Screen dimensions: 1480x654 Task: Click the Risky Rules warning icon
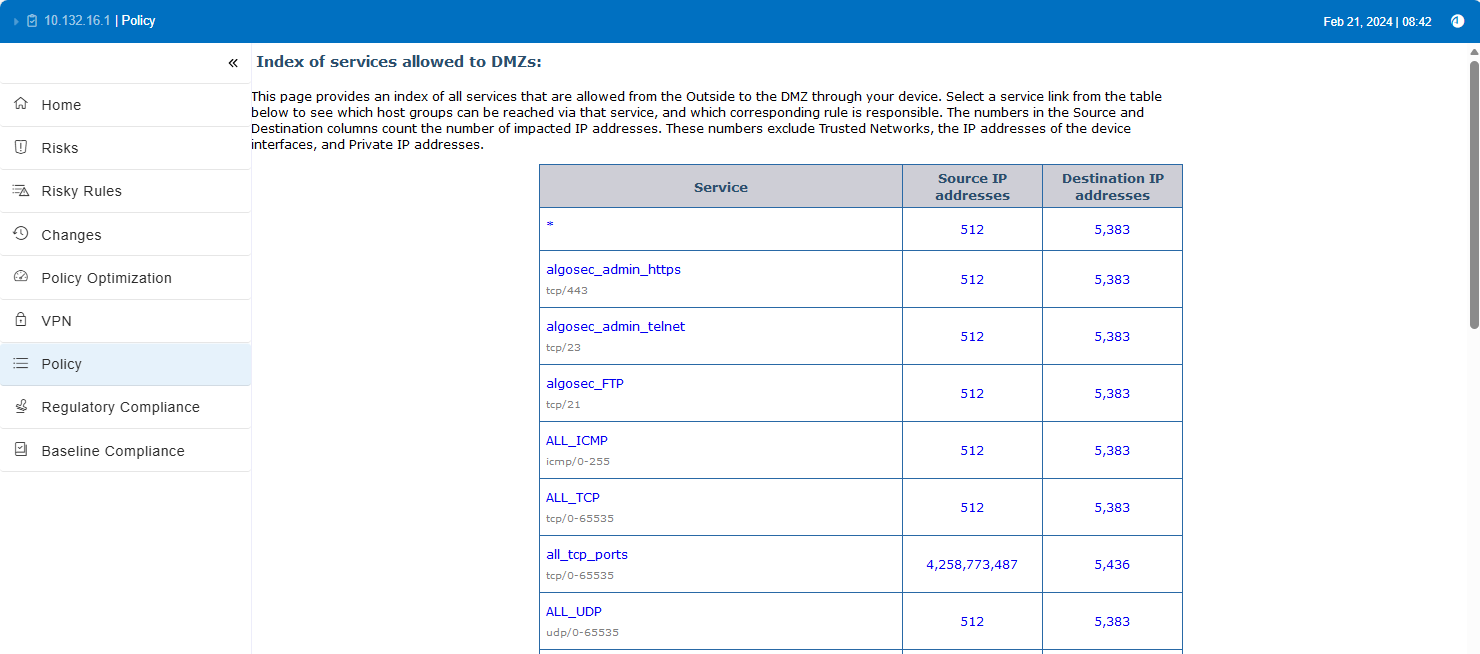21,191
